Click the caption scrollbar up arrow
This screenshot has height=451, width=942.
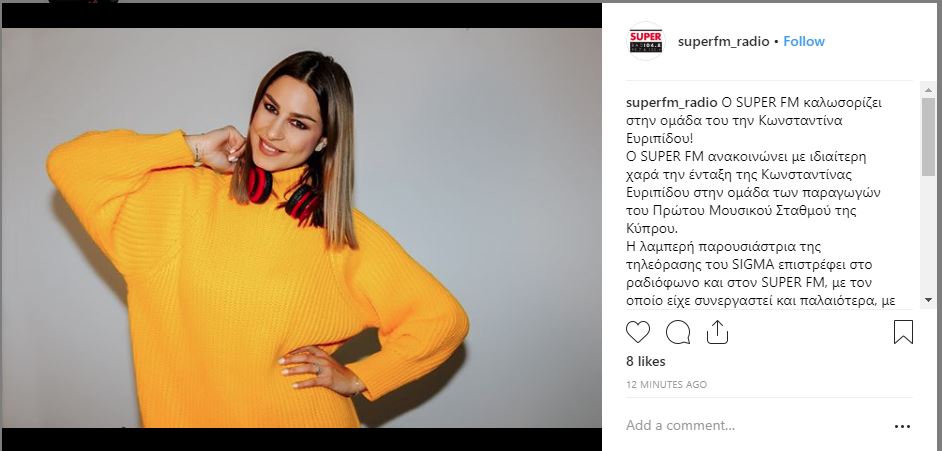tap(928, 91)
